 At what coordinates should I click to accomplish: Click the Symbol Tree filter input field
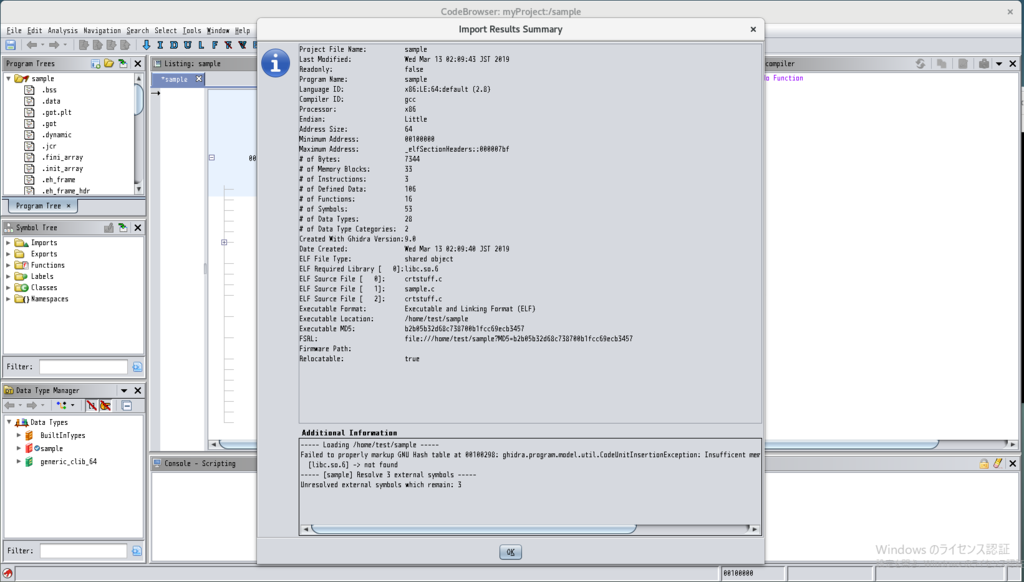click(83, 367)
